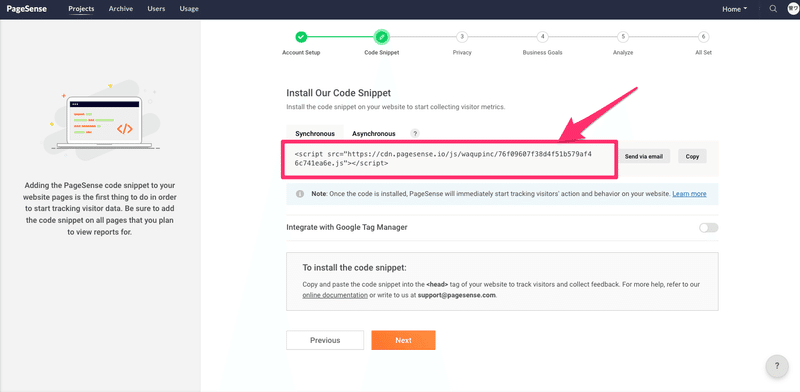Open the Usage menu
The image size is (800, 392).
(189, 9)
